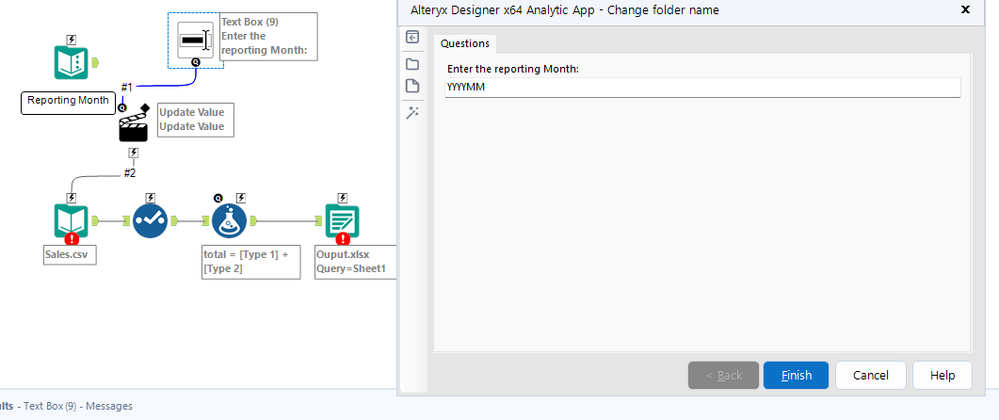
Task: Click the Text Box (9) - Messages results header
Action: click(78, 406)
